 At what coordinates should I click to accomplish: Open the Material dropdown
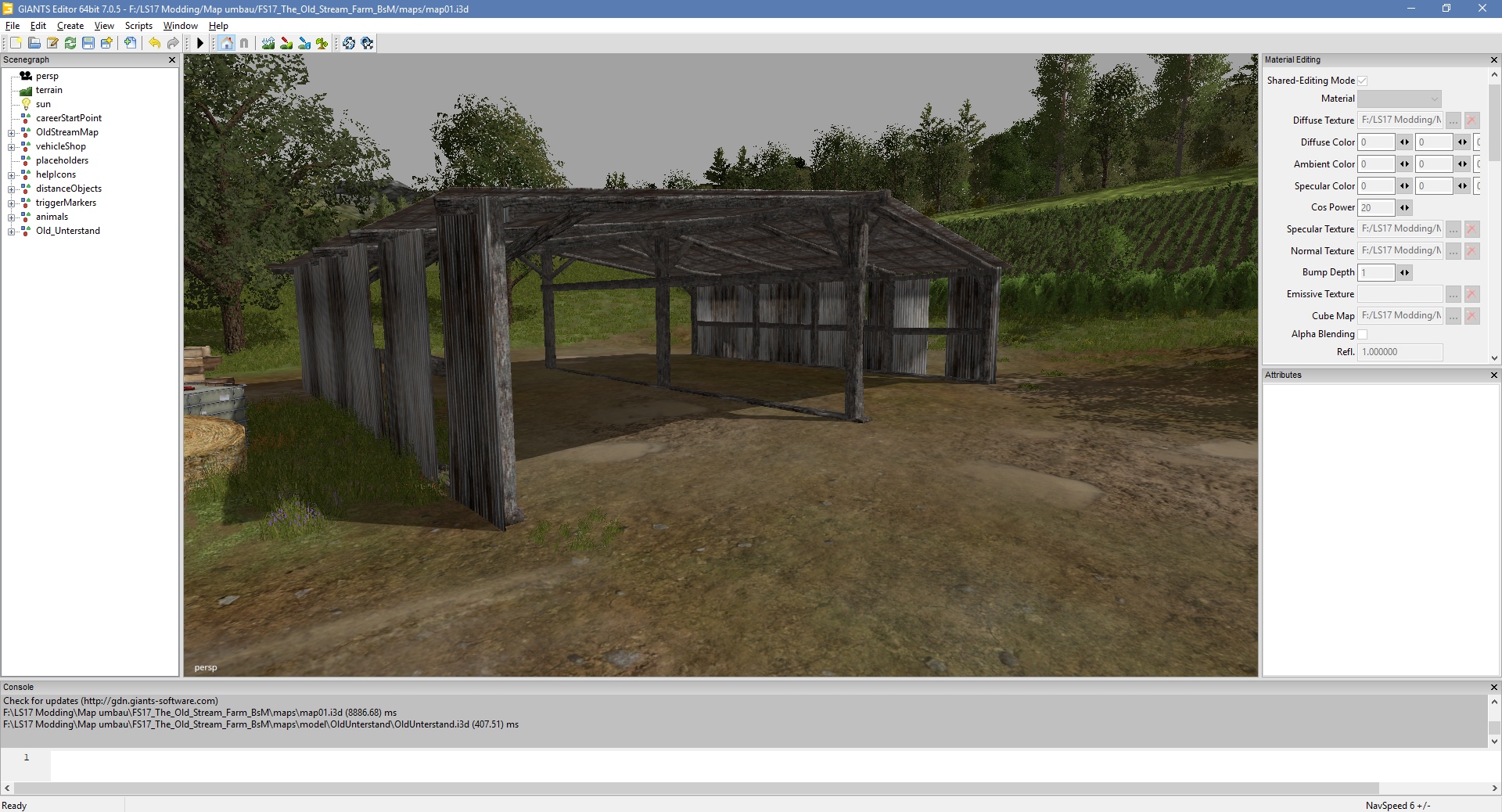coord(1399,99)
